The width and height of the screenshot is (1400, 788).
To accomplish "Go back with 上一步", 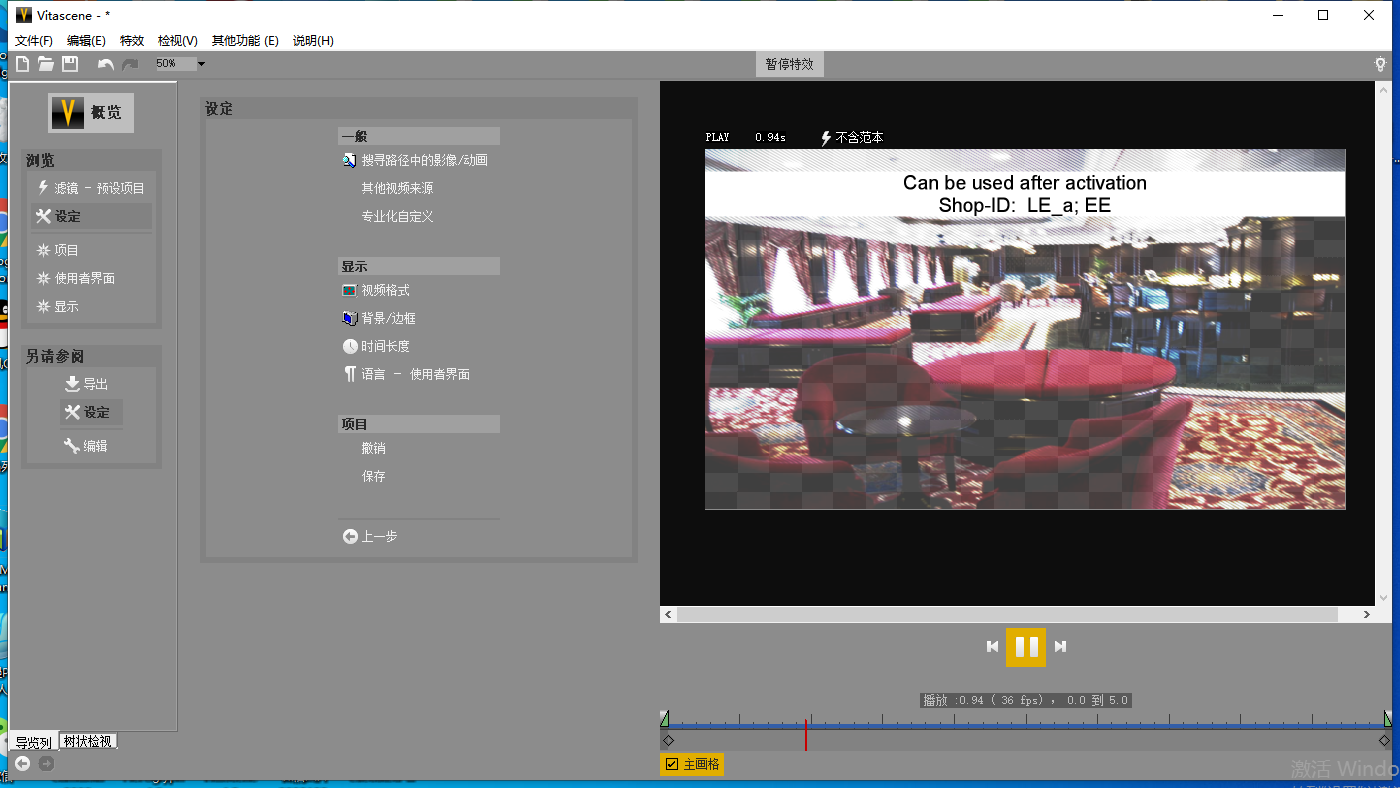I will pyautogui.click(x=370, y=536).
